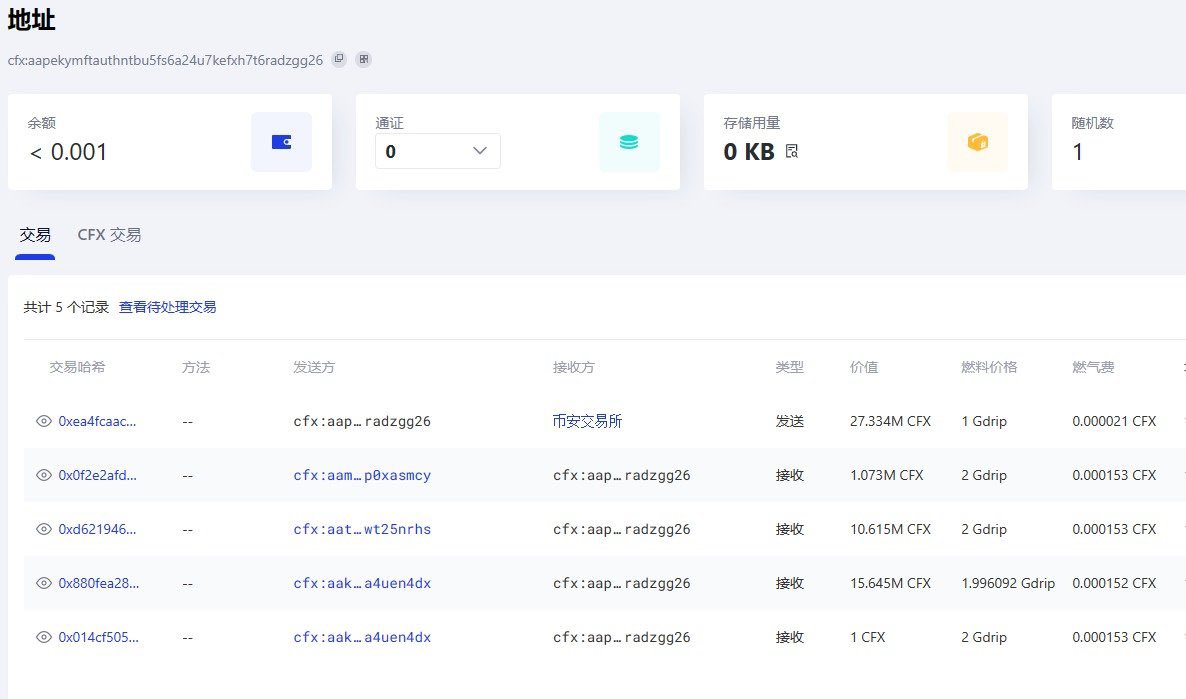Click the 价值 column header
This screenshot has width=1186, height=699.
[864, 368]
